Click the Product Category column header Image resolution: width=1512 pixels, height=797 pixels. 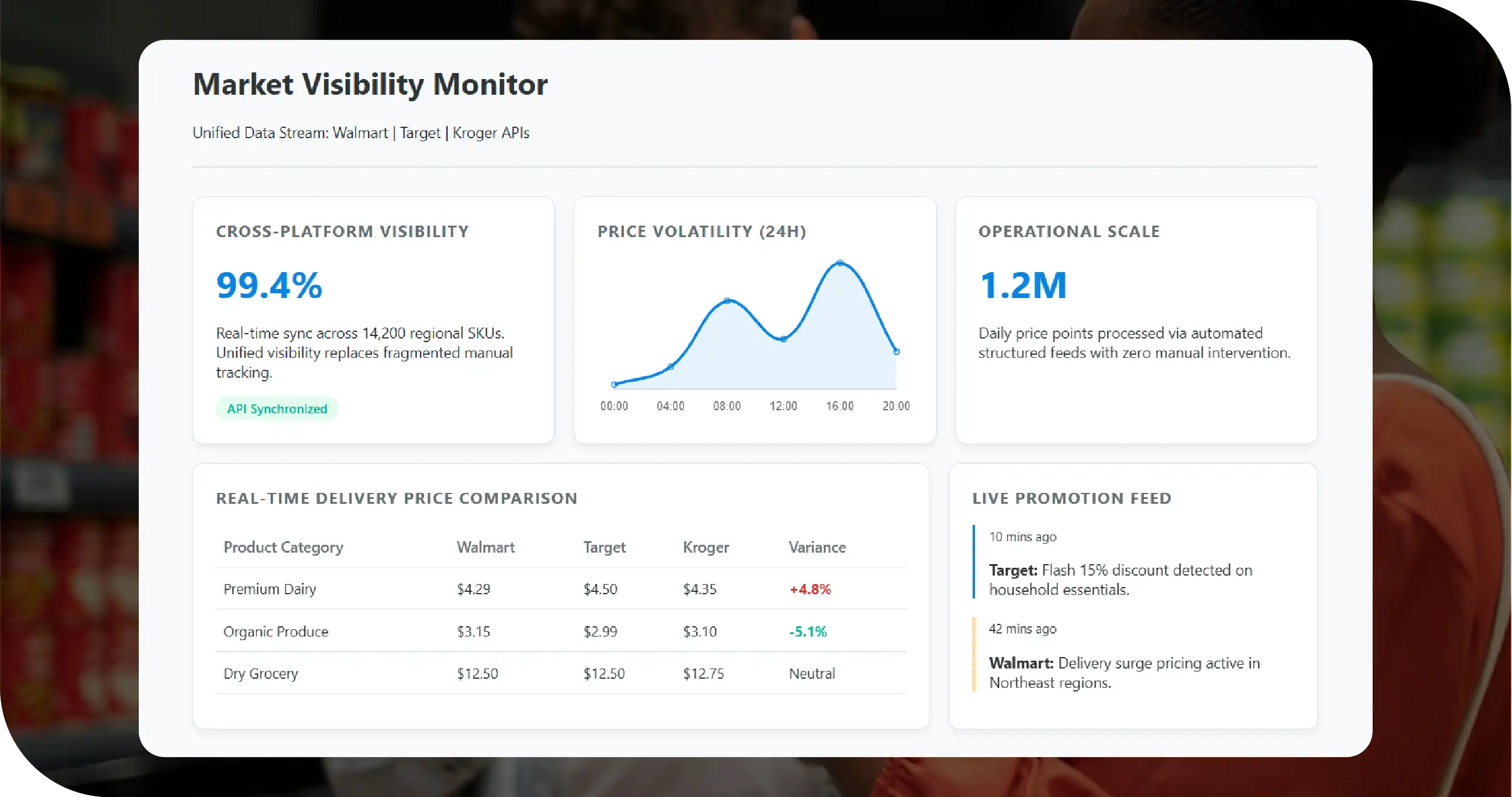(283, 547)
